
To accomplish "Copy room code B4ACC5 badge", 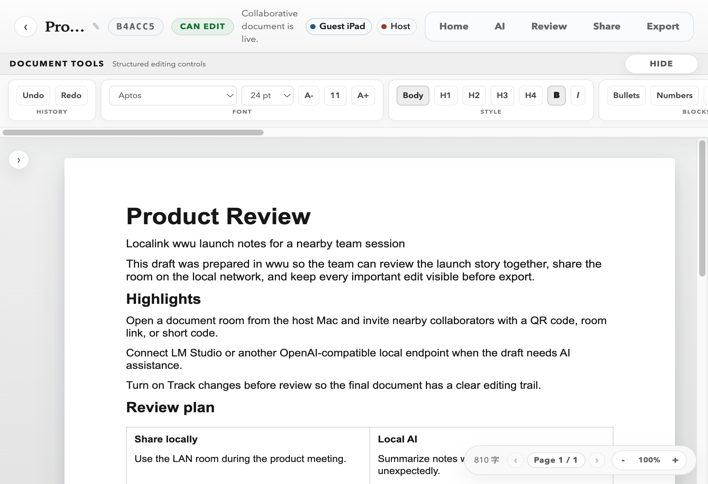I will coord(135,26).
